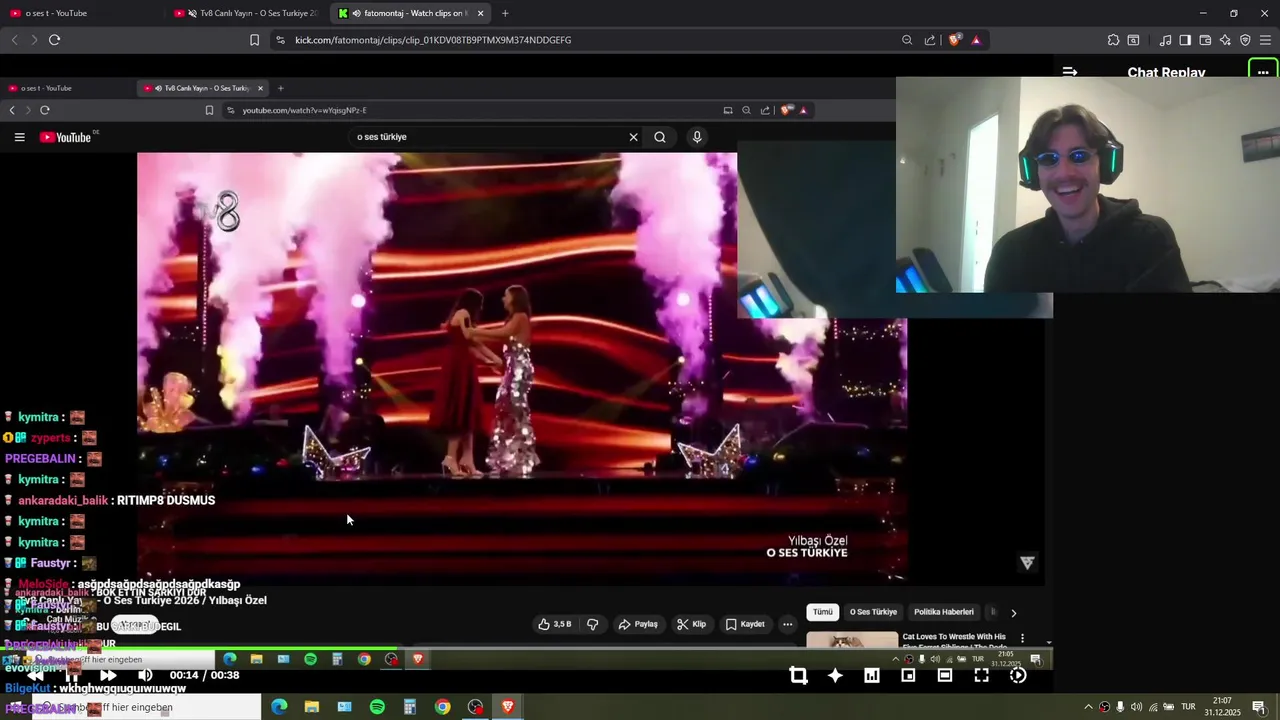Clear the YouTube search text

click(633, 137)
